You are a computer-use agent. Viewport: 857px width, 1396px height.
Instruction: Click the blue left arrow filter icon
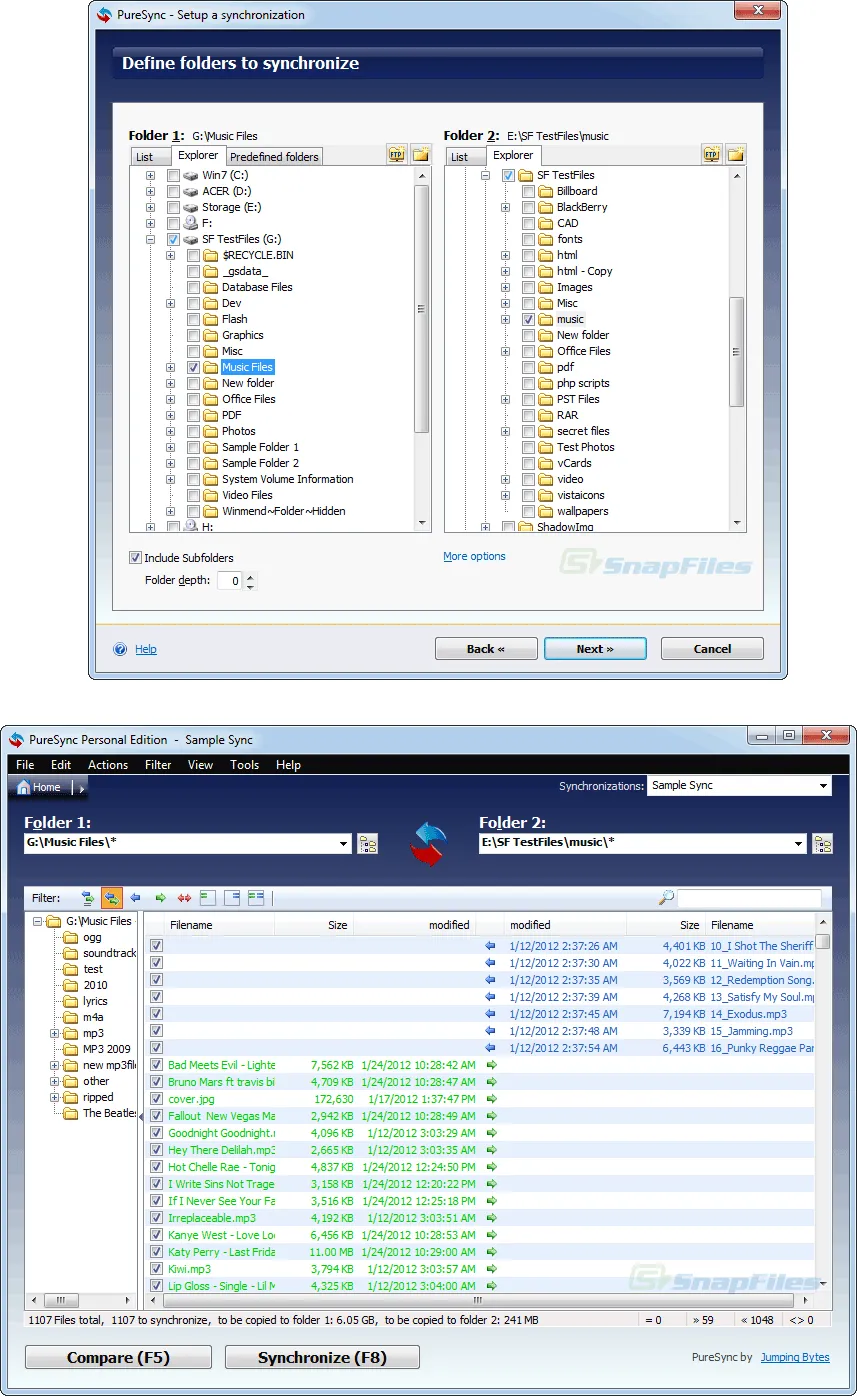[x=135, y=898]
